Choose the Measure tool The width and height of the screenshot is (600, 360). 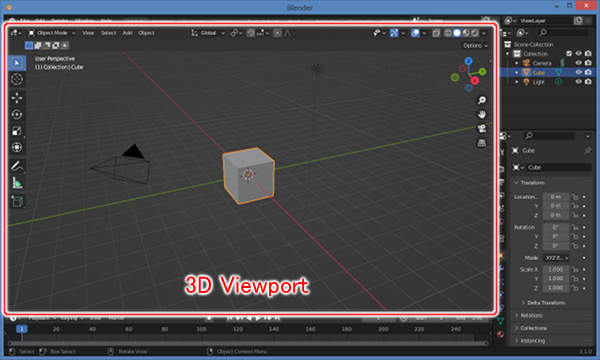coord(17,183)
